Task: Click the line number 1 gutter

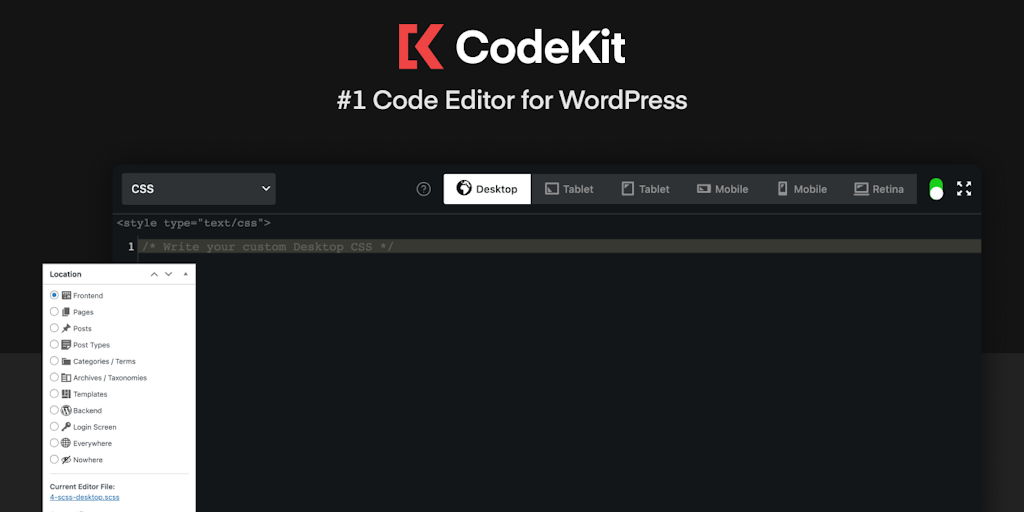Action: pos(131,246)
